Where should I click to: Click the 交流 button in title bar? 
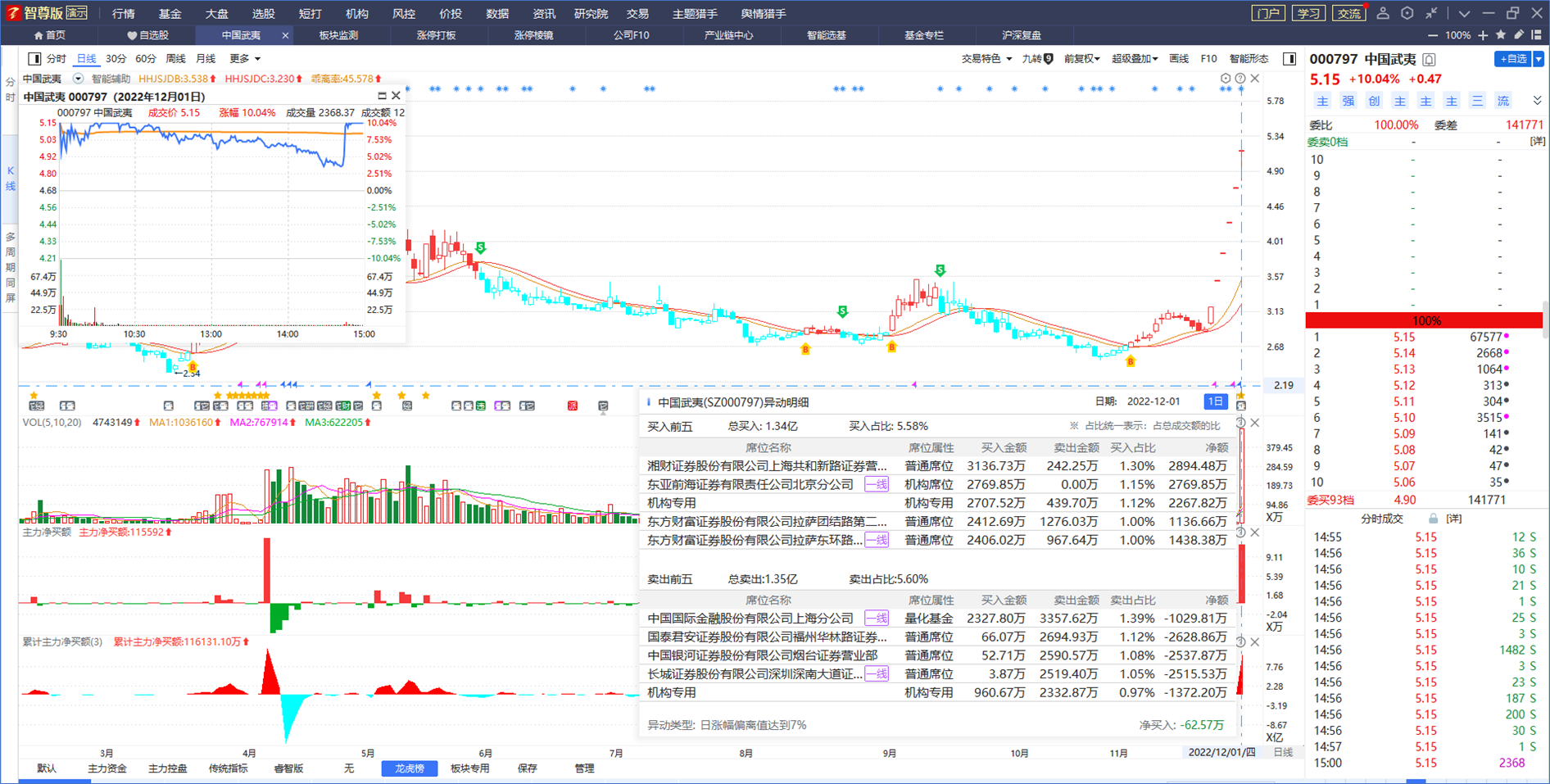pyautogui.click(x=1348, y=13)
